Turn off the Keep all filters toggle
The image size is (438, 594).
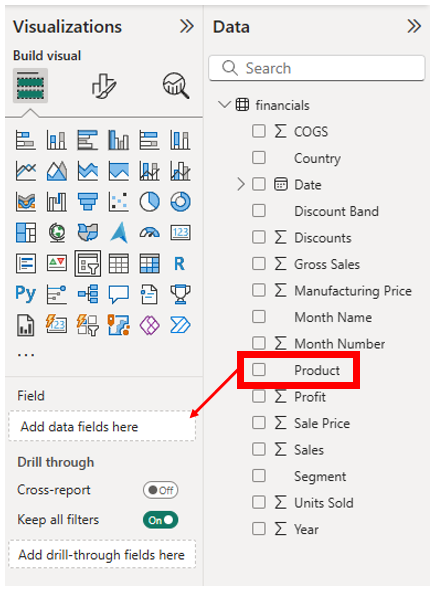160,520
